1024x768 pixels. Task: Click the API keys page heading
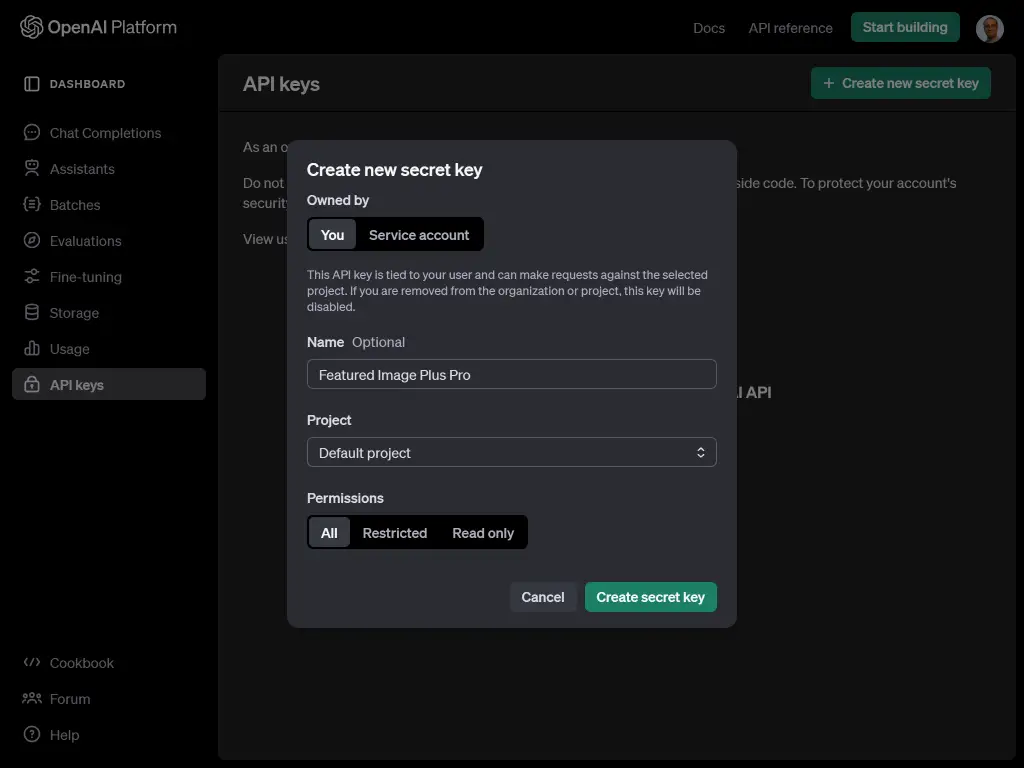(281, 84)
